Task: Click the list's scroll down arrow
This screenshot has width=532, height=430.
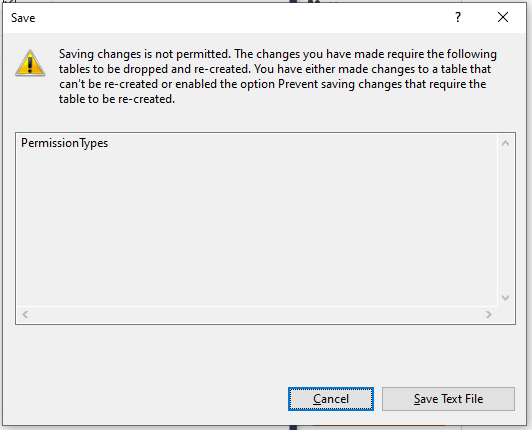Action: pyautogui.click(x=506, y=298)
